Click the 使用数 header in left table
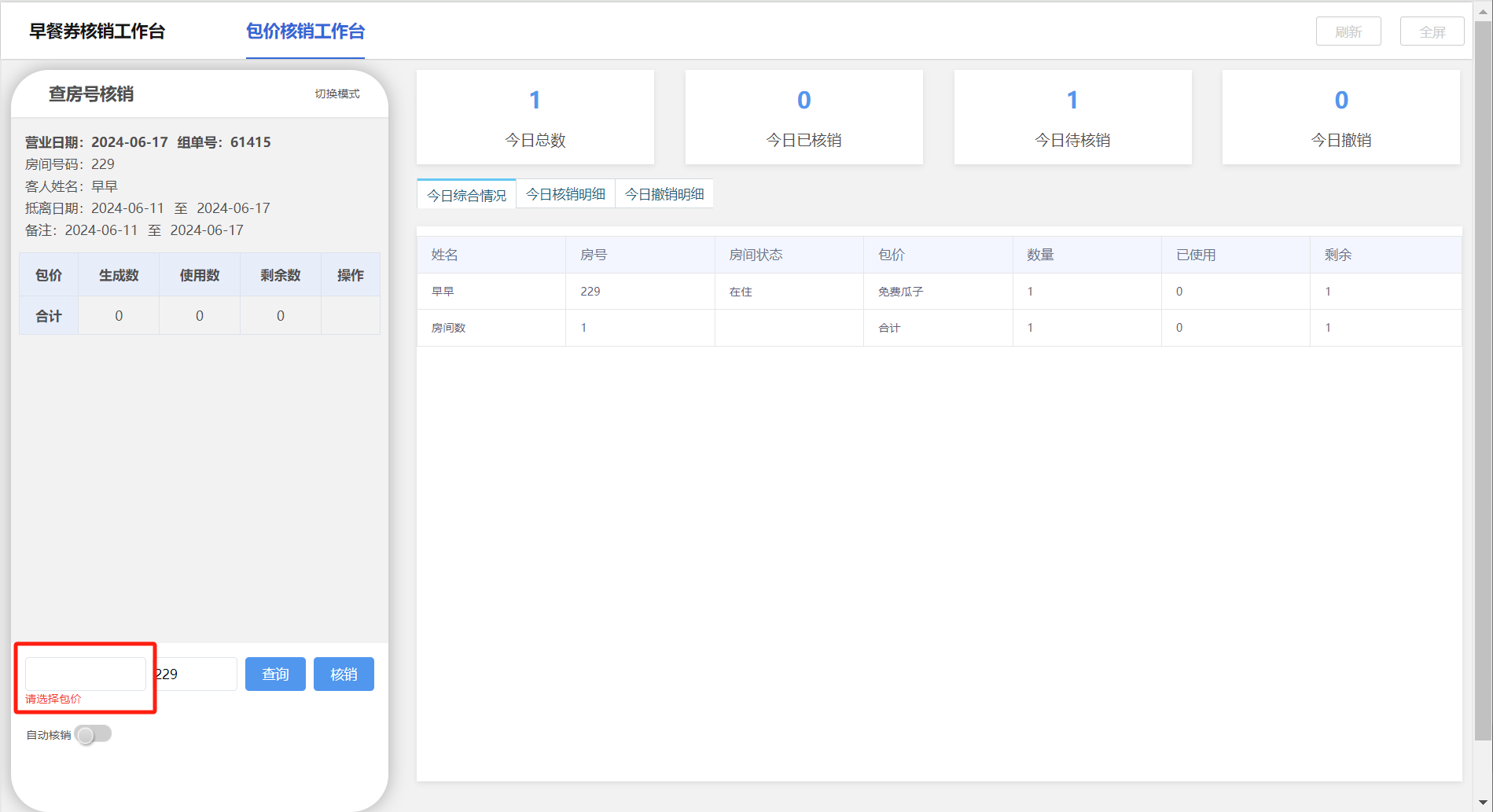The image size is (1493, 812). point(200,275)
